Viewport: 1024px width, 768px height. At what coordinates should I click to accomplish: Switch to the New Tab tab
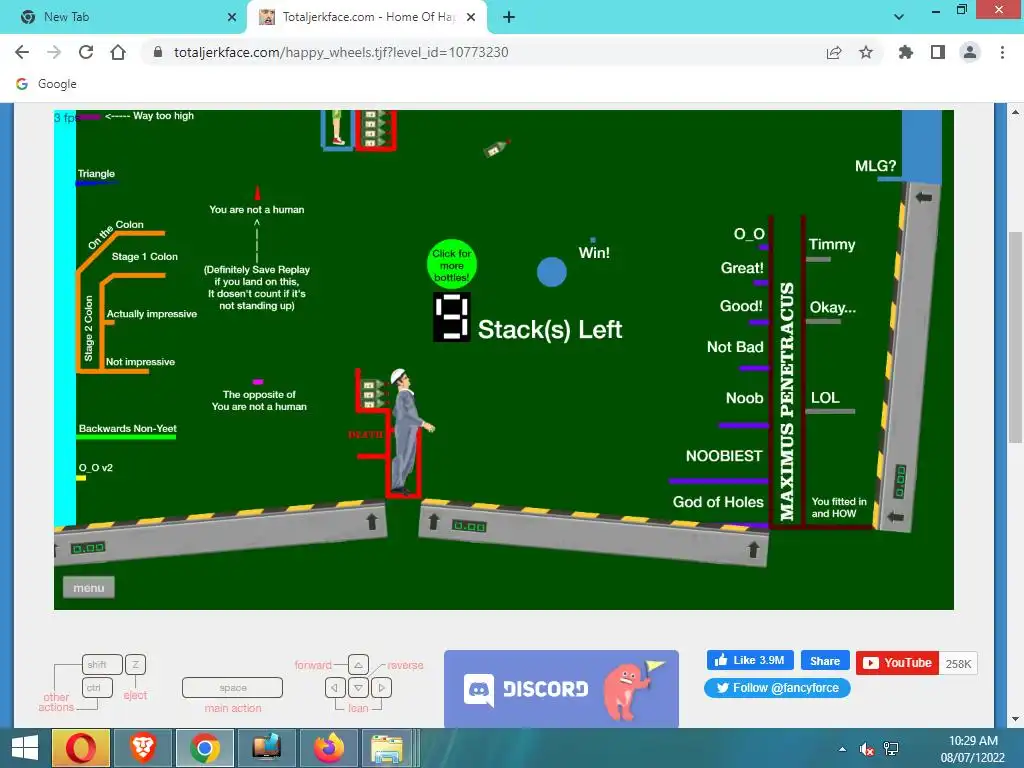[x=124, y=17]
